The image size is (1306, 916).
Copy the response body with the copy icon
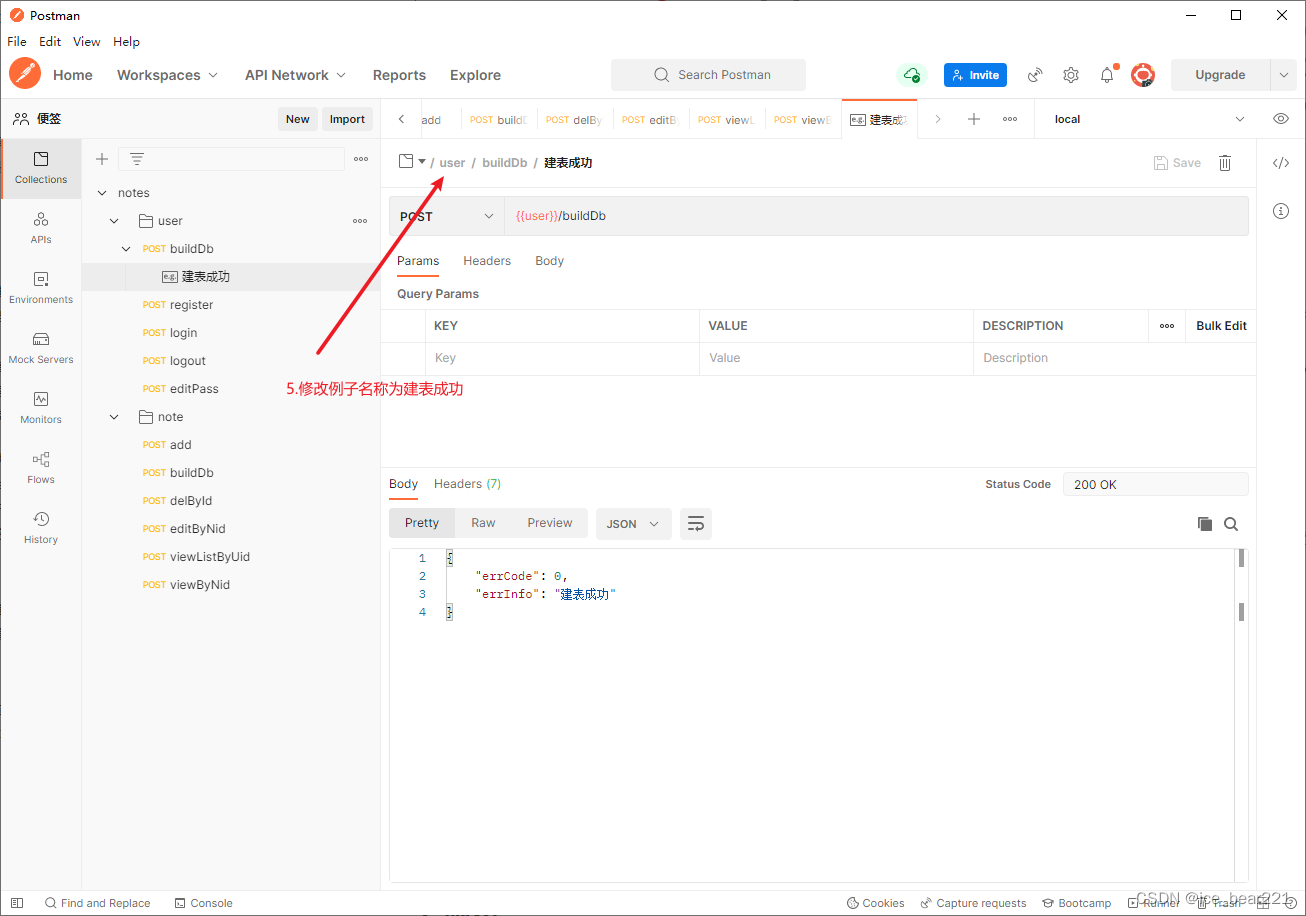1205,524
